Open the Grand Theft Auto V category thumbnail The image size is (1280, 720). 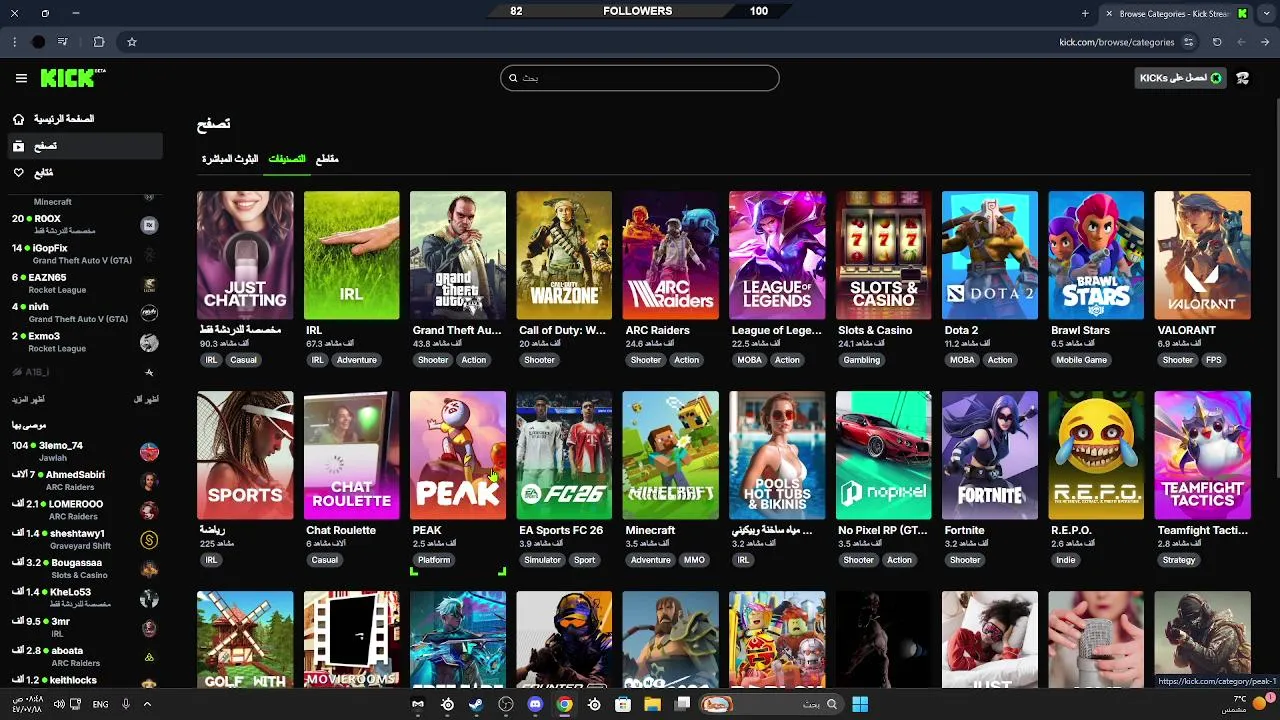coord(458,255)
